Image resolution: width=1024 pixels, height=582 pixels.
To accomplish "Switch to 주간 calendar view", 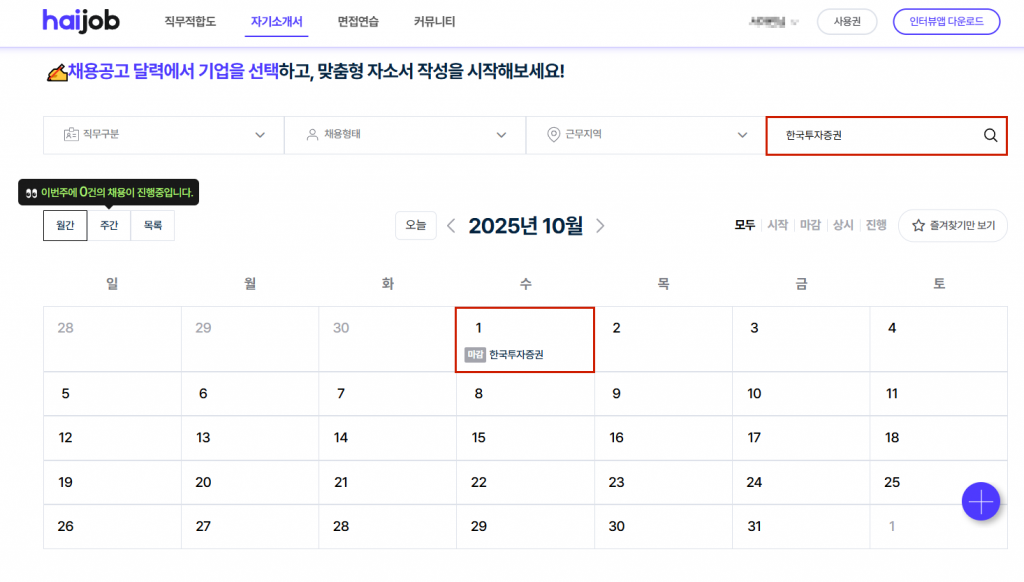I will [x=109, y=226].
